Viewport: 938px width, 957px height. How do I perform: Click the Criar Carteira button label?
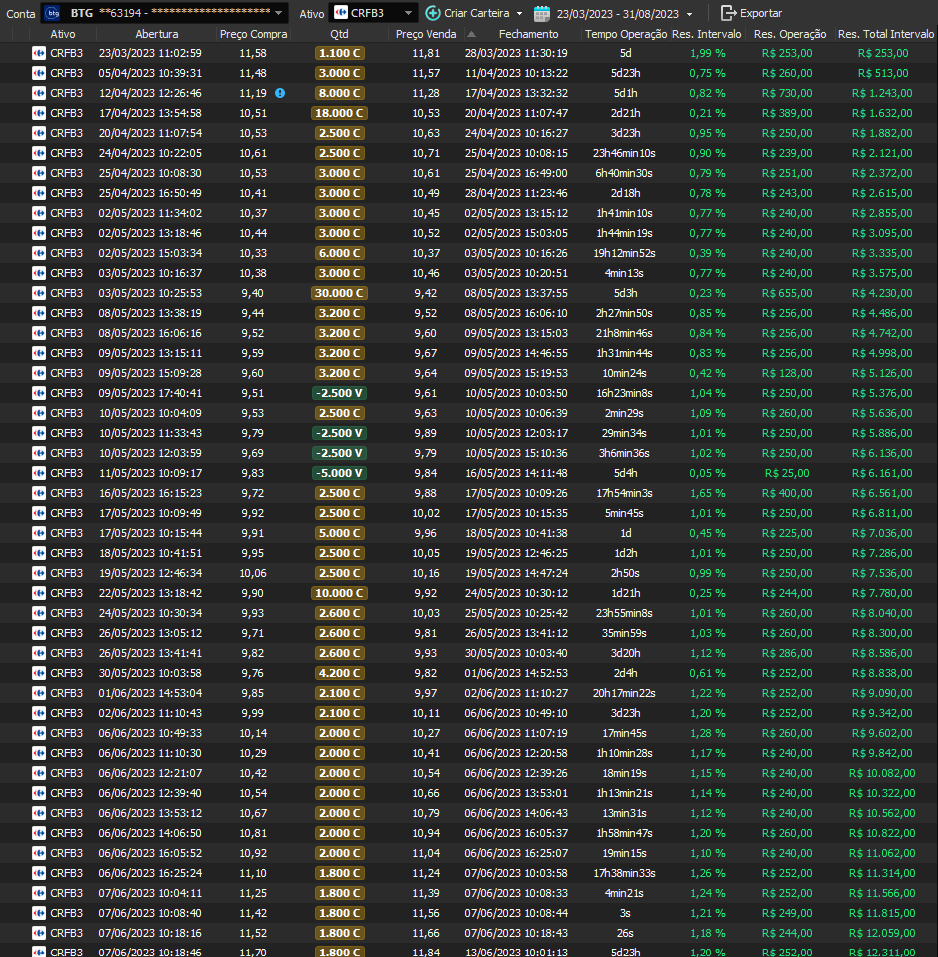pyautogui.click(x=477, y=13)
